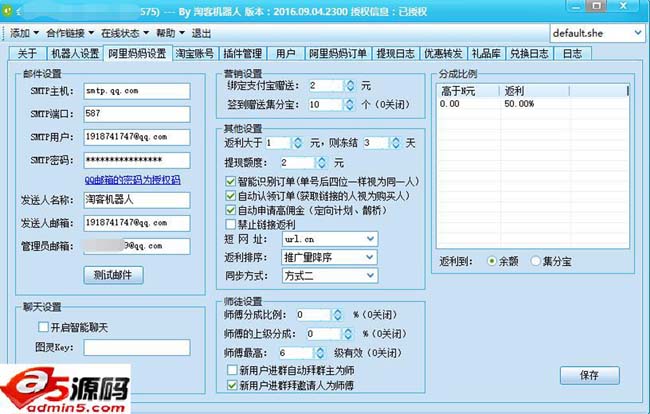Viewport: 650px width, 414px height.
Task: Adjust the 签到赠送集分宝 spinner arrows
Action: 350,104
